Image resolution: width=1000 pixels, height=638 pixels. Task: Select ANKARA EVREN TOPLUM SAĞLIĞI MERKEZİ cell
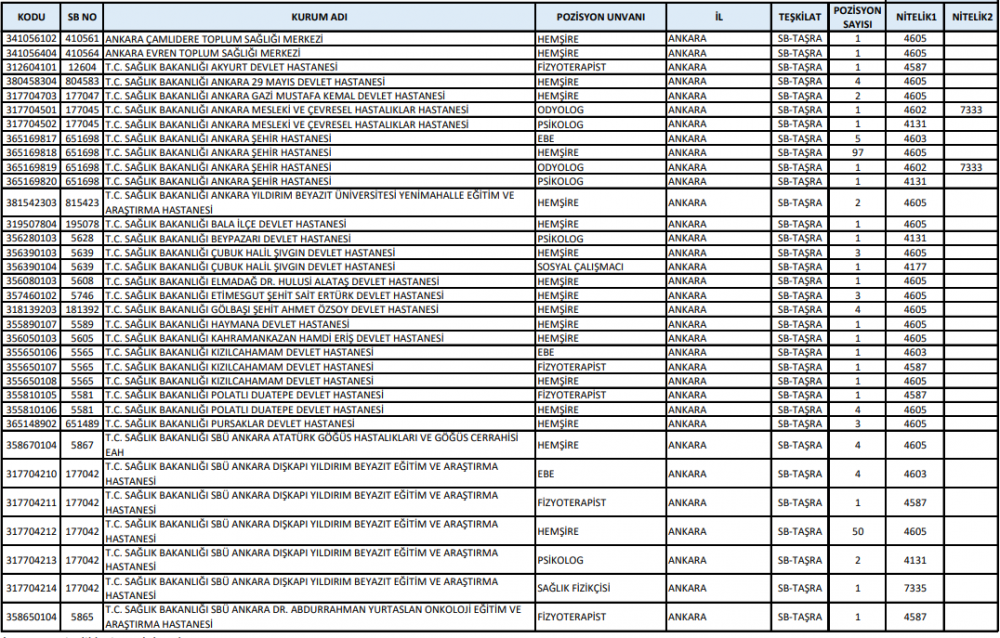pos(319,53)
